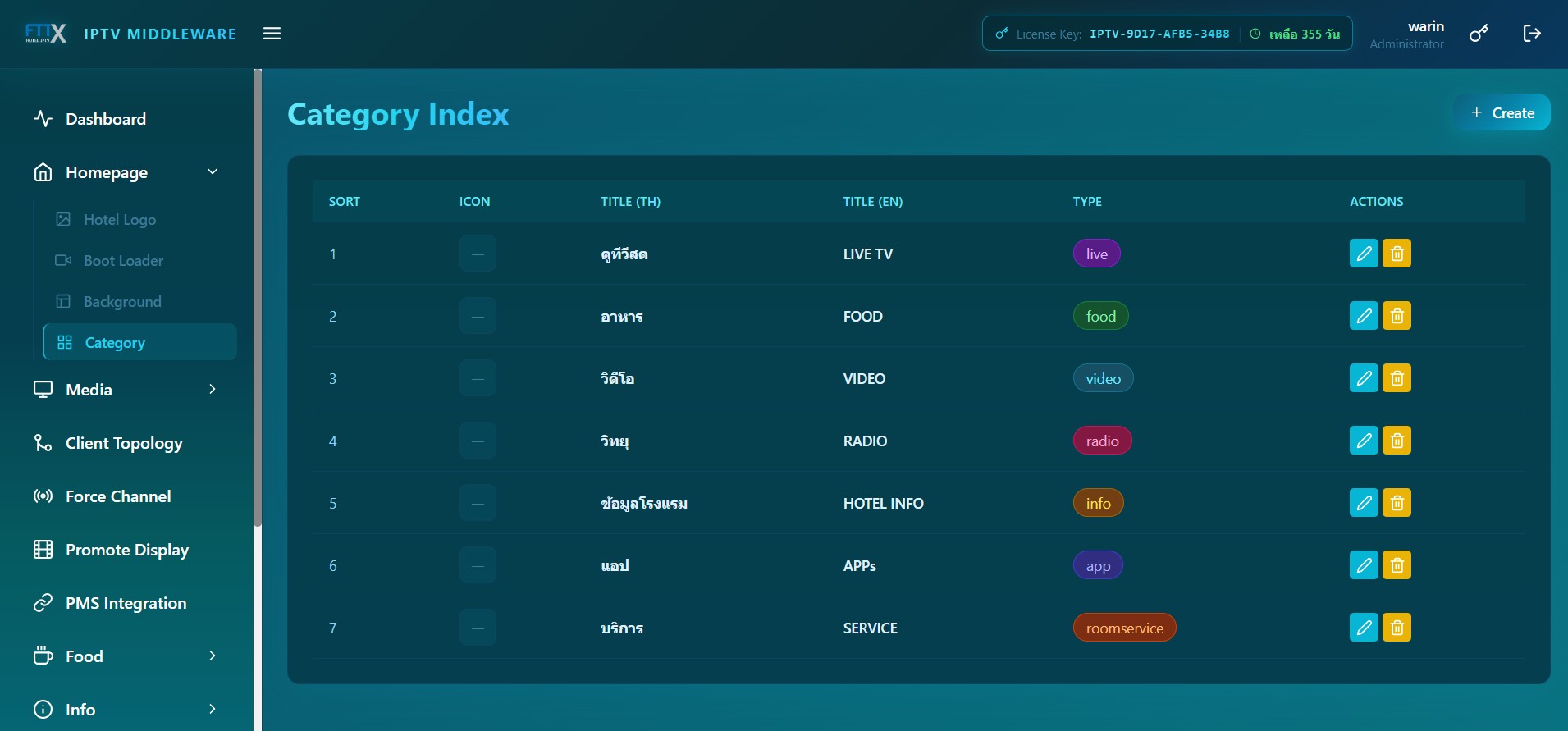Click the sidebar vertical scrollbar
The height and width of the screenshot is (731, 1568).
click(258, 297)
